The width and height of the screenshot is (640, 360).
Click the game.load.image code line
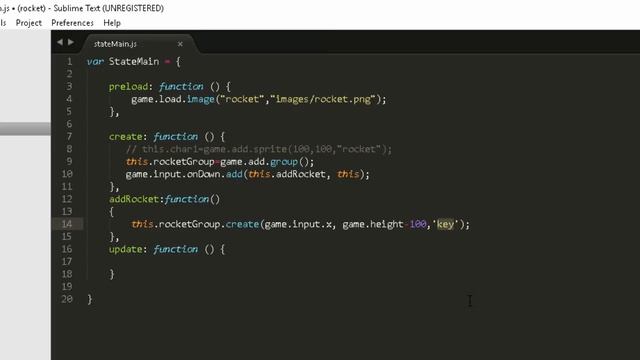258,99
